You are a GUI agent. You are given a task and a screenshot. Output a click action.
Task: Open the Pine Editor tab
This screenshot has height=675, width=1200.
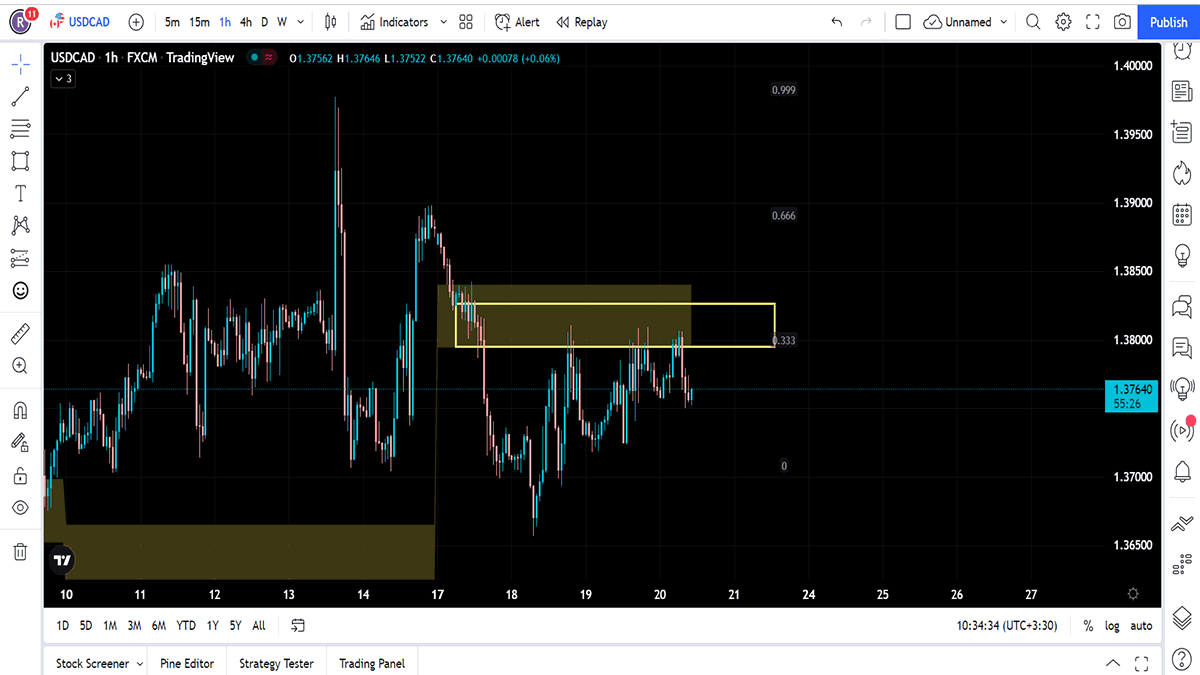click(x=185, y=664)
